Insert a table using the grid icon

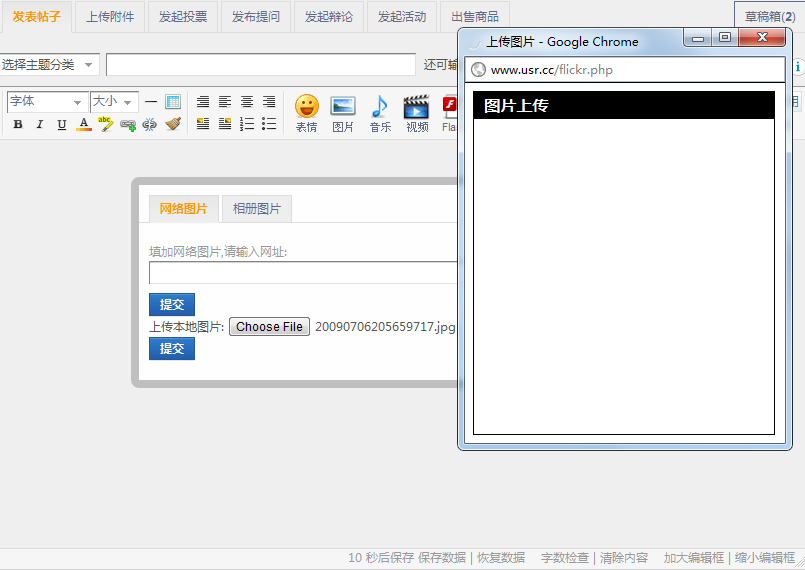(x=173, y=102)
